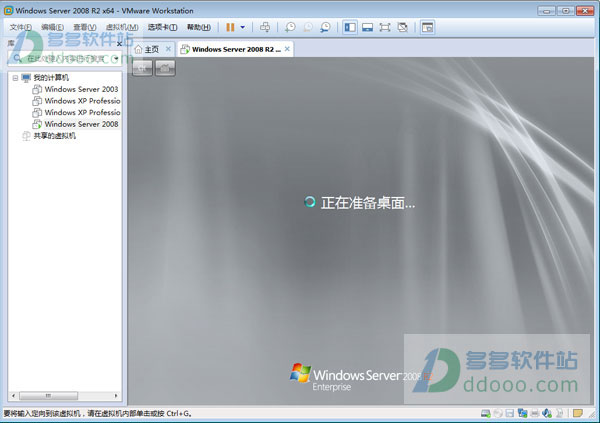Revert to snapshot toolbar icon

point(308,27)
